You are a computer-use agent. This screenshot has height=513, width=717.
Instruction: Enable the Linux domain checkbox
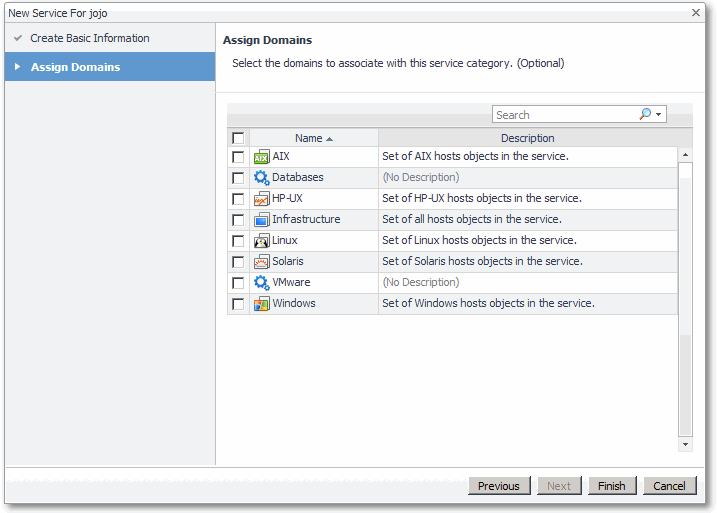238,241
